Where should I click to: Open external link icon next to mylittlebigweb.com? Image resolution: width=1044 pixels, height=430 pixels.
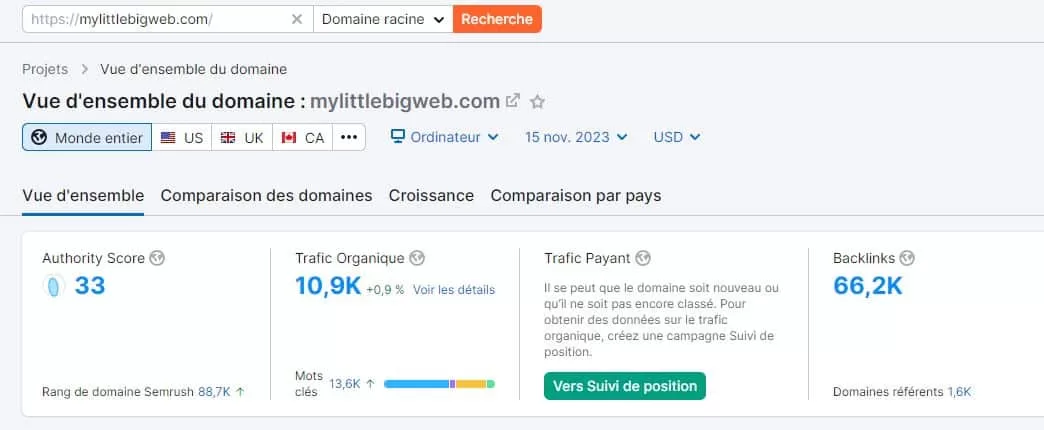pyautogui.click(x=513, y=101)
